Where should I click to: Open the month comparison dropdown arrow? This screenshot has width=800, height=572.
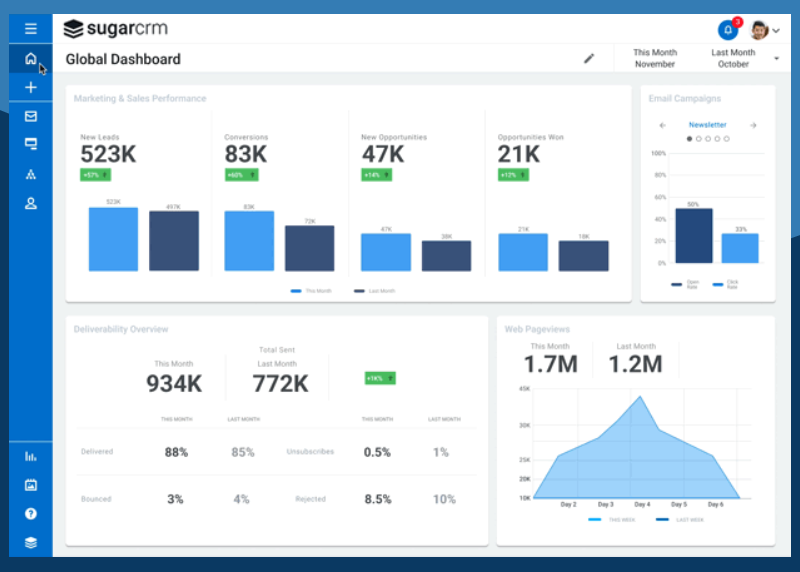click(777, 59)
